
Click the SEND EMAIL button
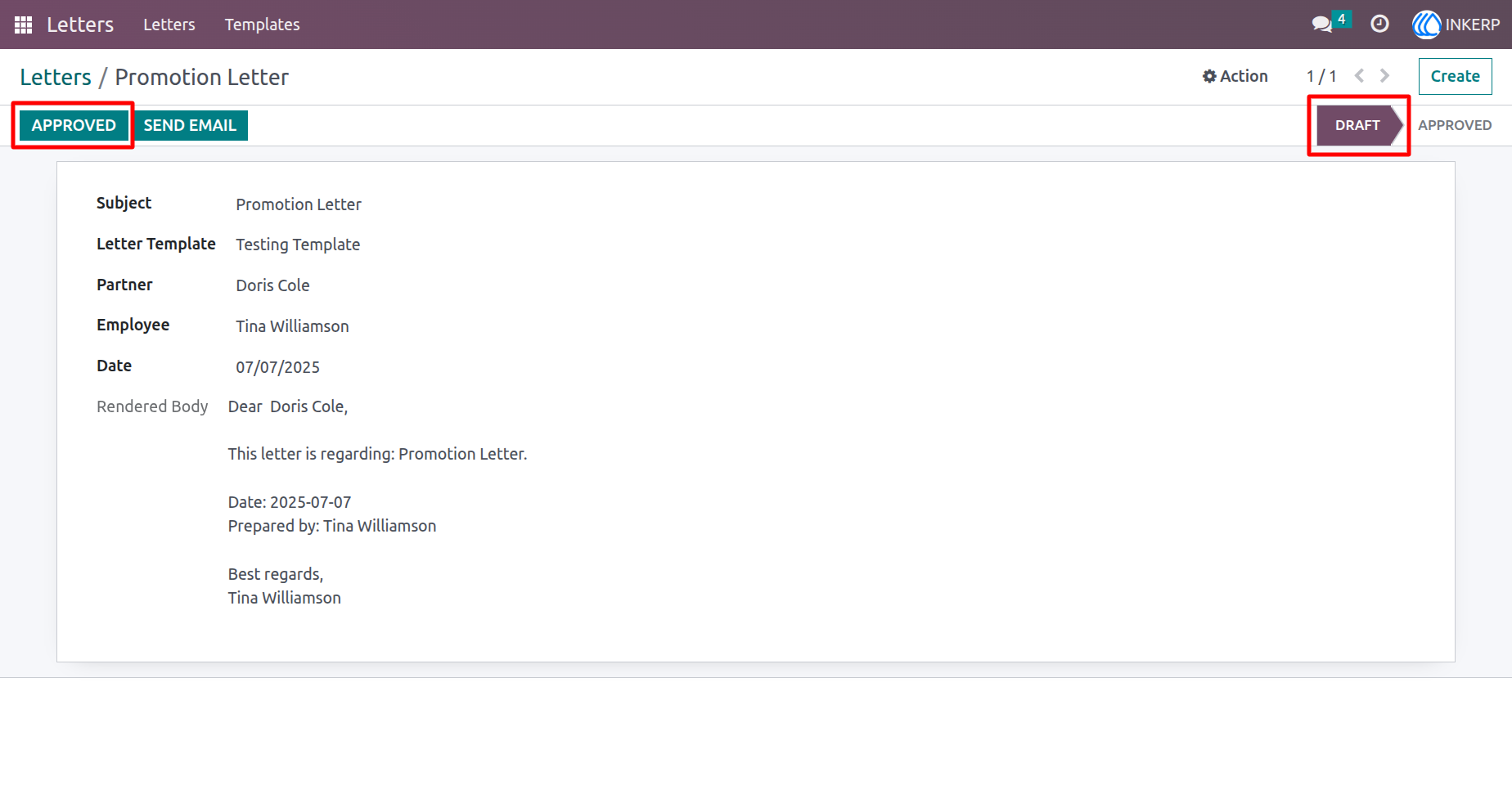(x=190, y=125)
